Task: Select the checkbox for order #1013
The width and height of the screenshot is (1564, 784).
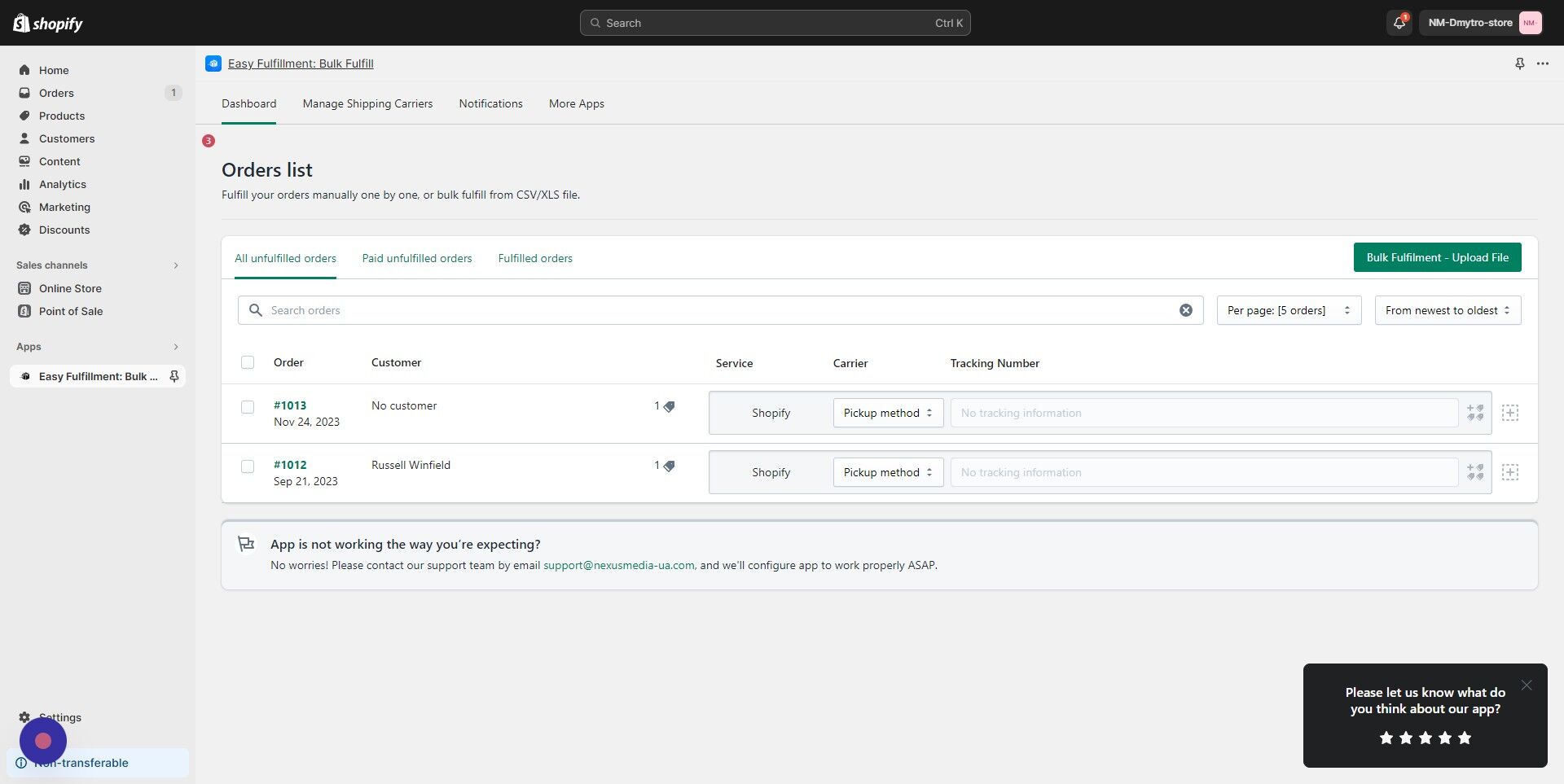Action: coord(248,407)
